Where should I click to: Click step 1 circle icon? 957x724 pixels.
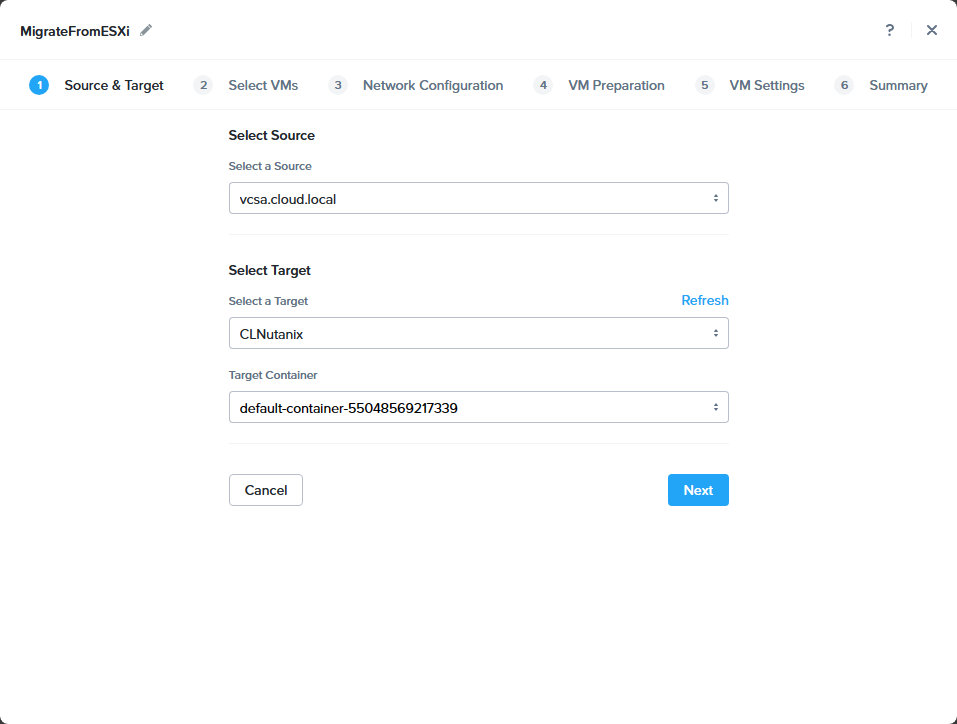(x=39, y=85)
